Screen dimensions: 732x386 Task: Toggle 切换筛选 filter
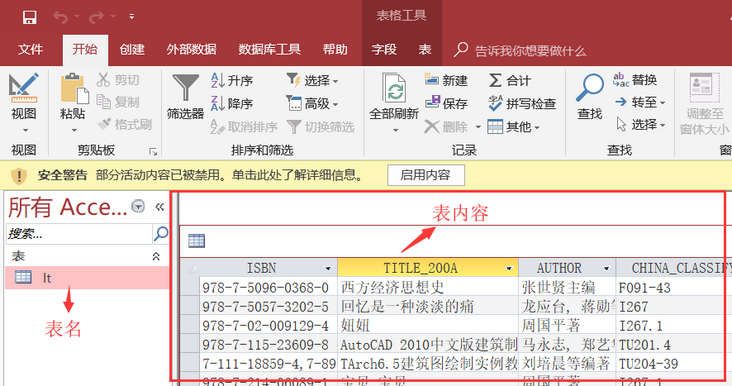321,126
